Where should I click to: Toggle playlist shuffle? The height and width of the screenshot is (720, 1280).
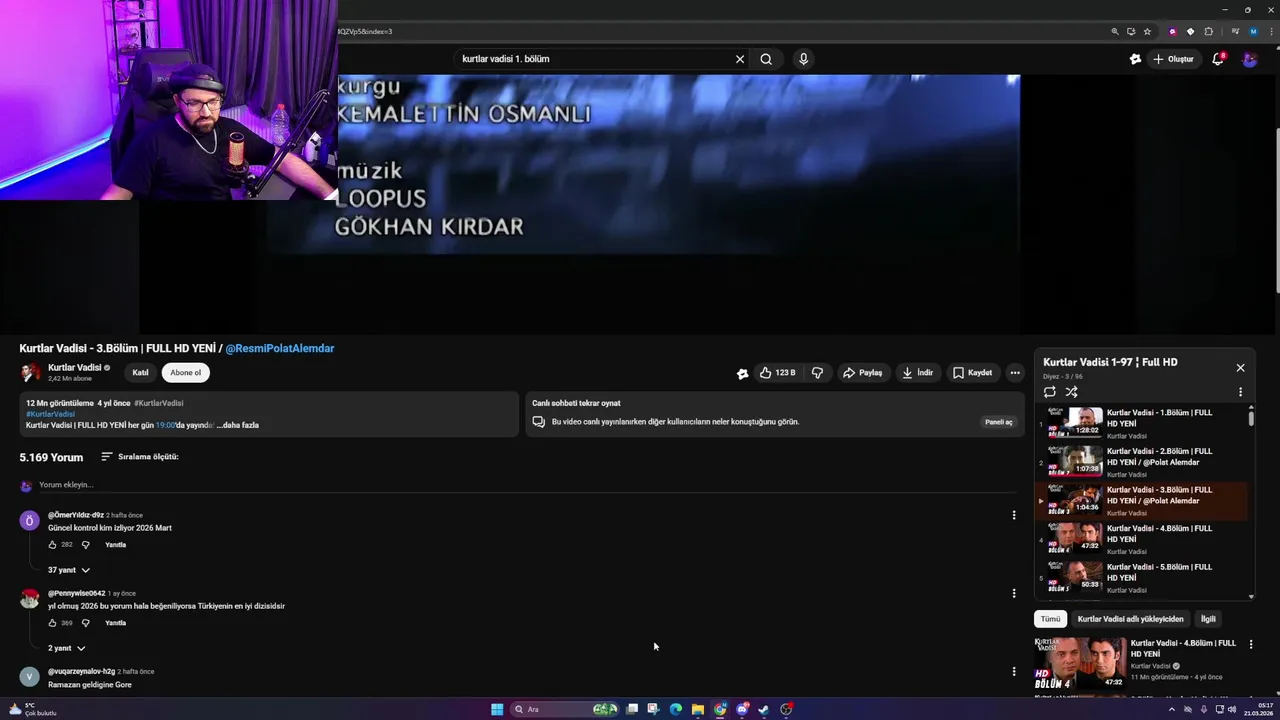click(x=1072, y=392)
